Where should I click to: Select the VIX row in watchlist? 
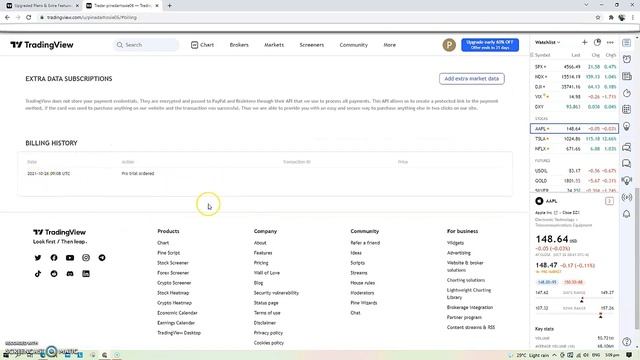pyautogui.click(x=574, y=97)
